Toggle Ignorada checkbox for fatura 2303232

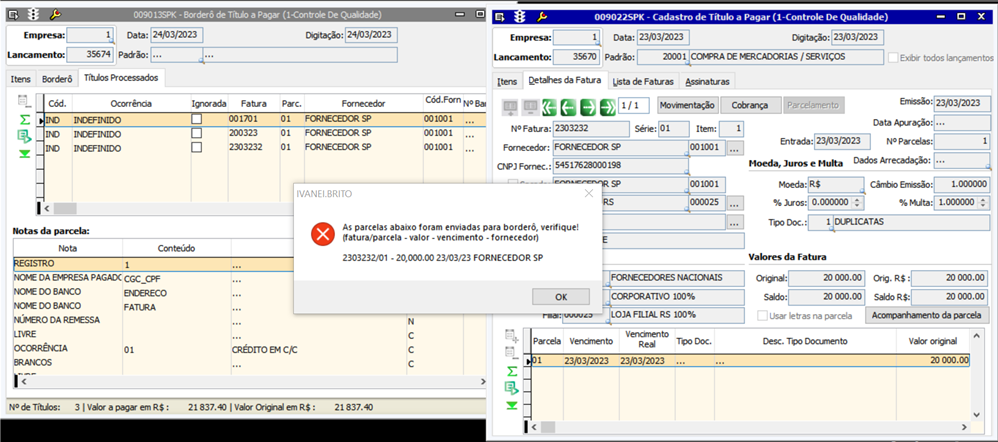coord(197,147)
